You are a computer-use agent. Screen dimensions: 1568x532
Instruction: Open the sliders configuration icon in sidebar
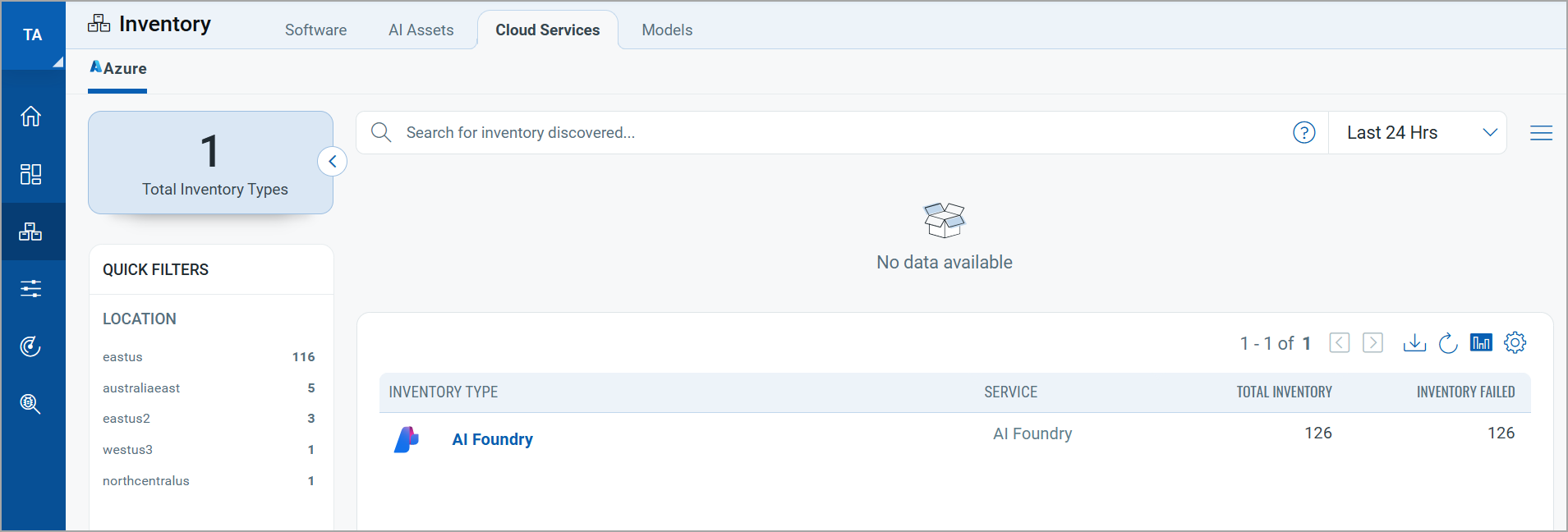[x=31, y=289]
